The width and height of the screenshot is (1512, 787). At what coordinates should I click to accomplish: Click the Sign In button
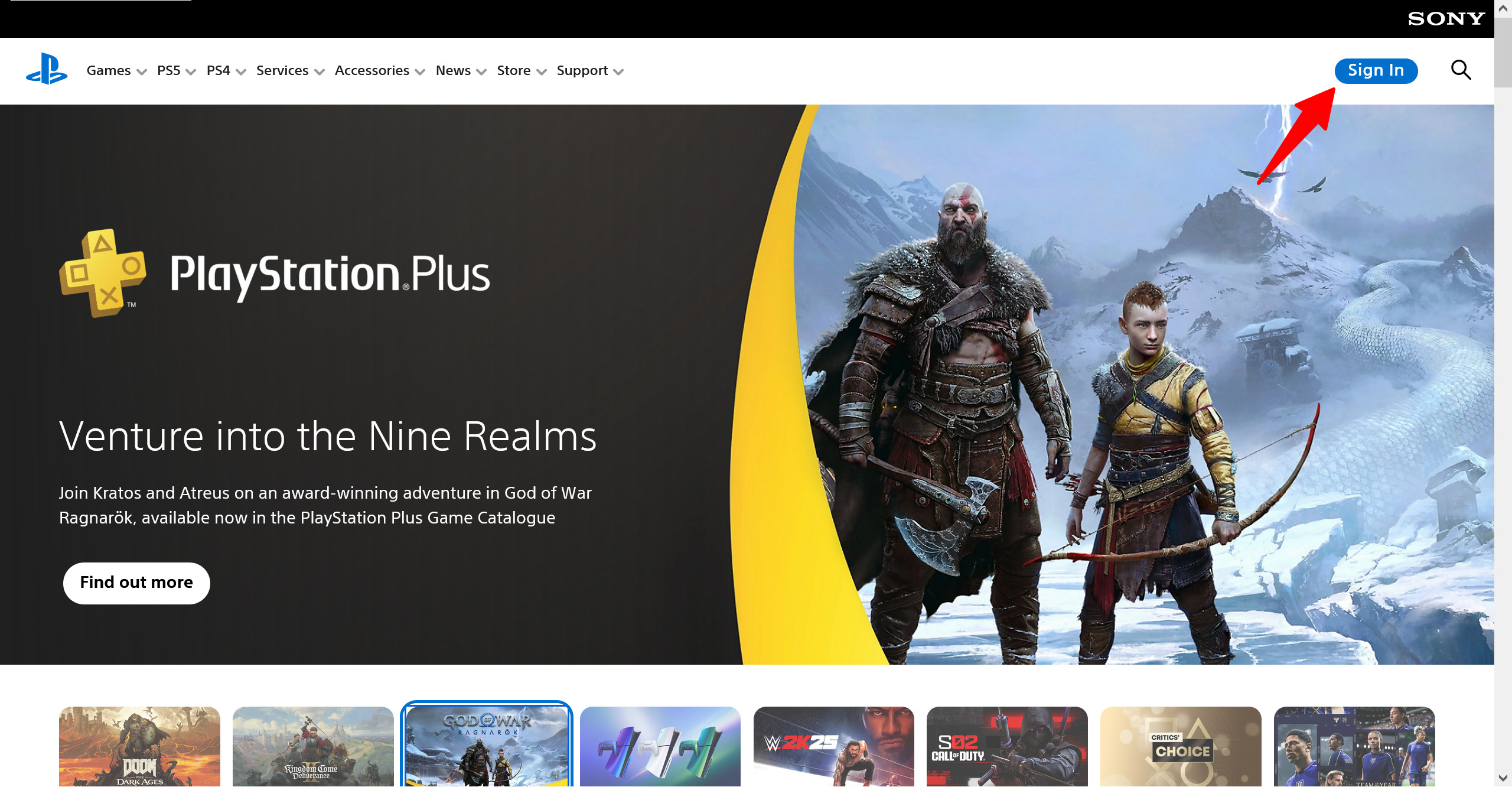(x=1376, y=71)
